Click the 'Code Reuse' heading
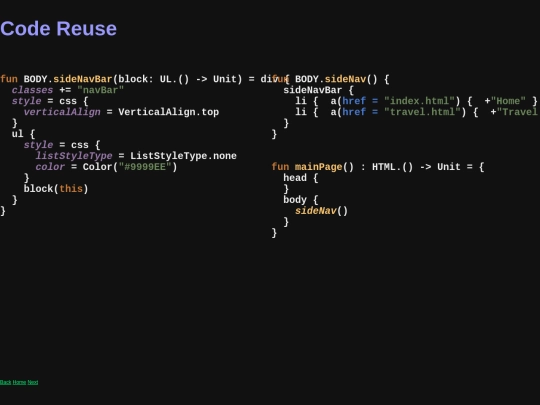This screenshot has height=405, width=540. 59,29
